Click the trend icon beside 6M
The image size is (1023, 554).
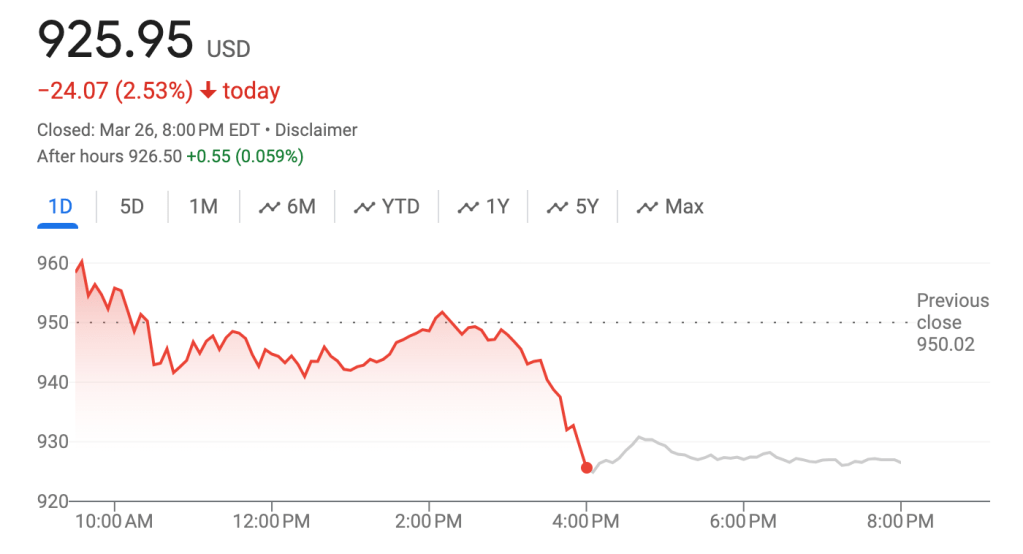(x=268, y=208)
